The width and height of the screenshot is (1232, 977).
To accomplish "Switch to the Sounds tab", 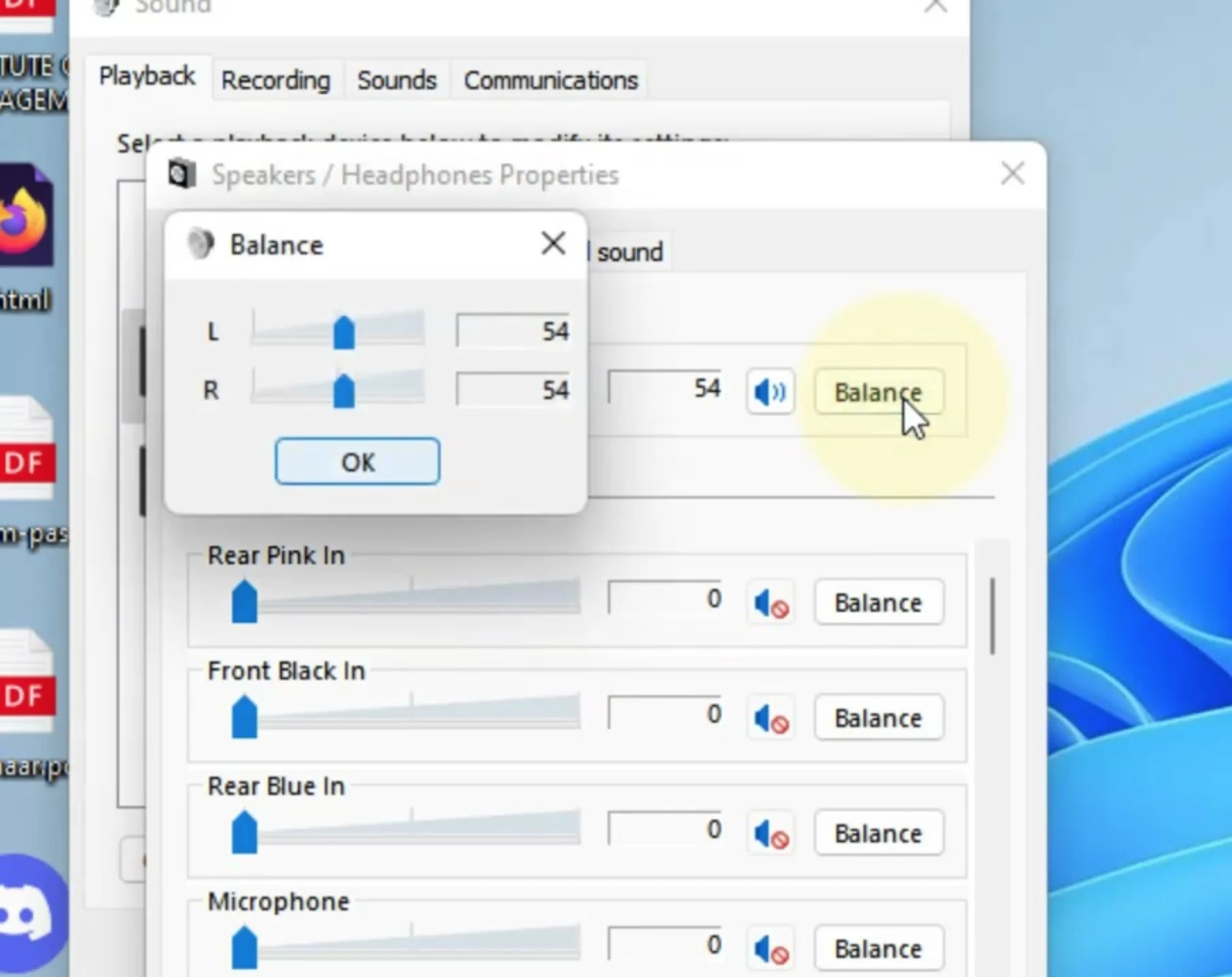I will coord(397,80).
